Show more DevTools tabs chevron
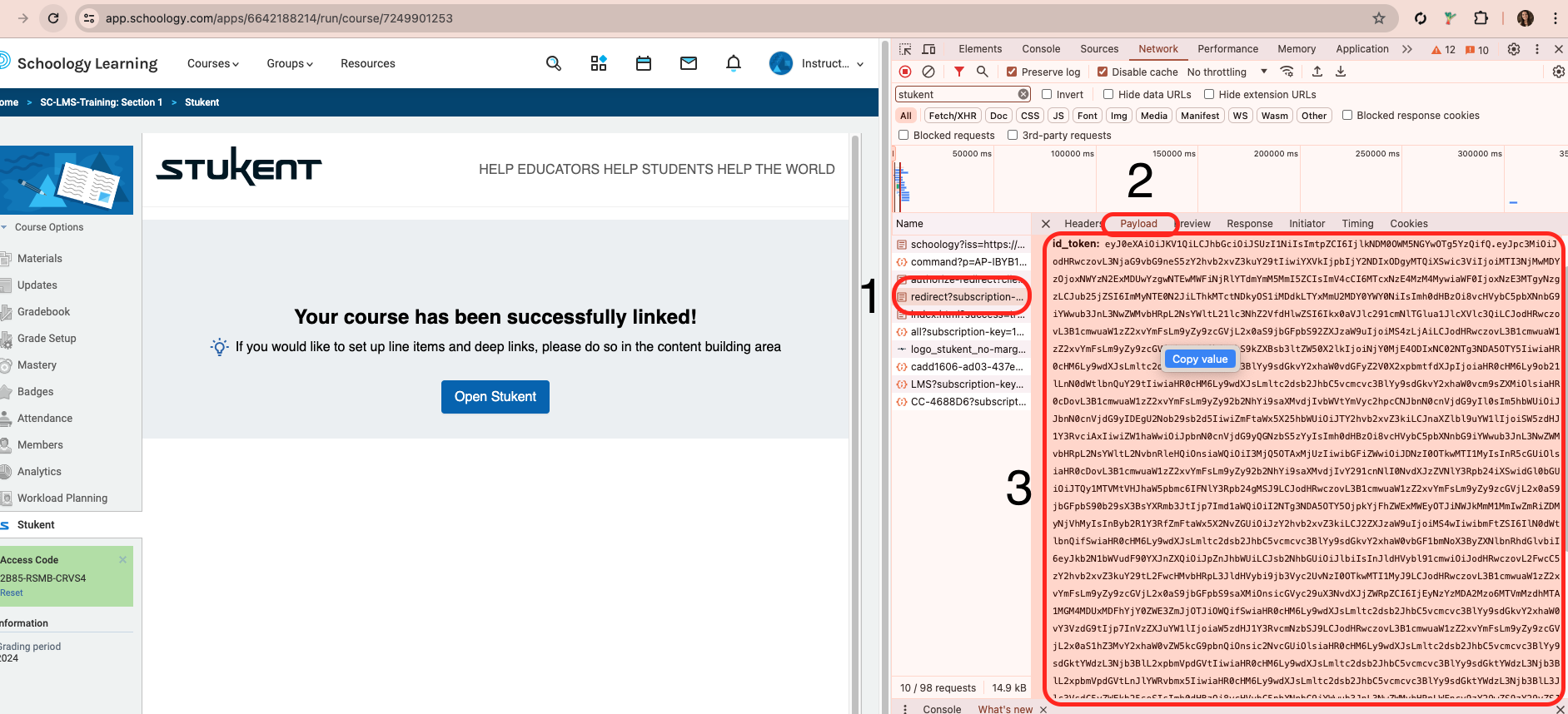 [x=1407, y=49]
